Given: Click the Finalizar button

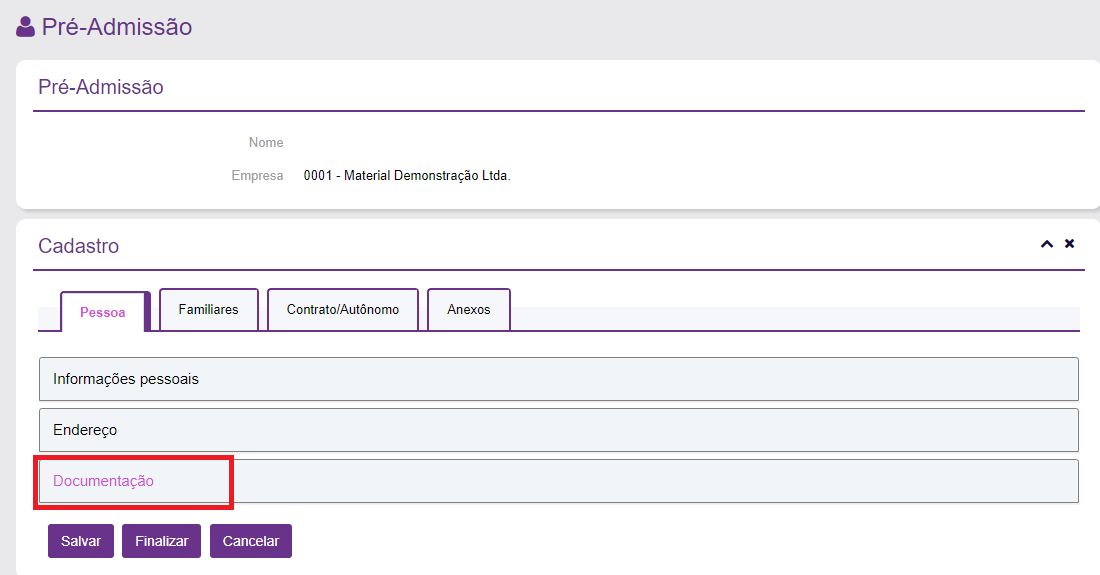Looking at the screenshot, I should (162, 541).
